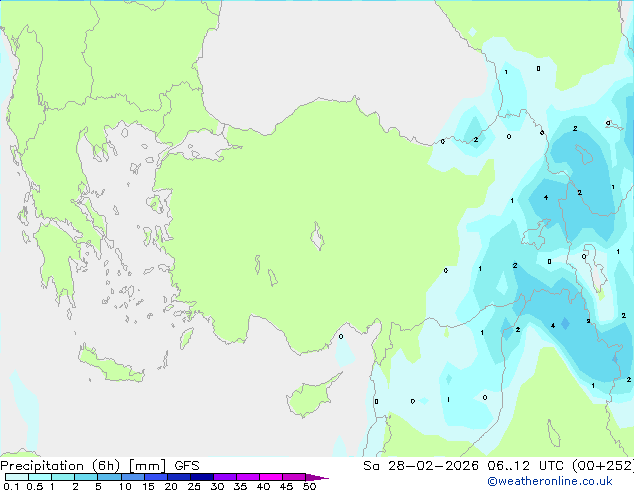The height and width of the screenshot is (490, 634).
Task: Click the Cyprus island on the map
Action: pyautogui.click(x=311, y=396)
